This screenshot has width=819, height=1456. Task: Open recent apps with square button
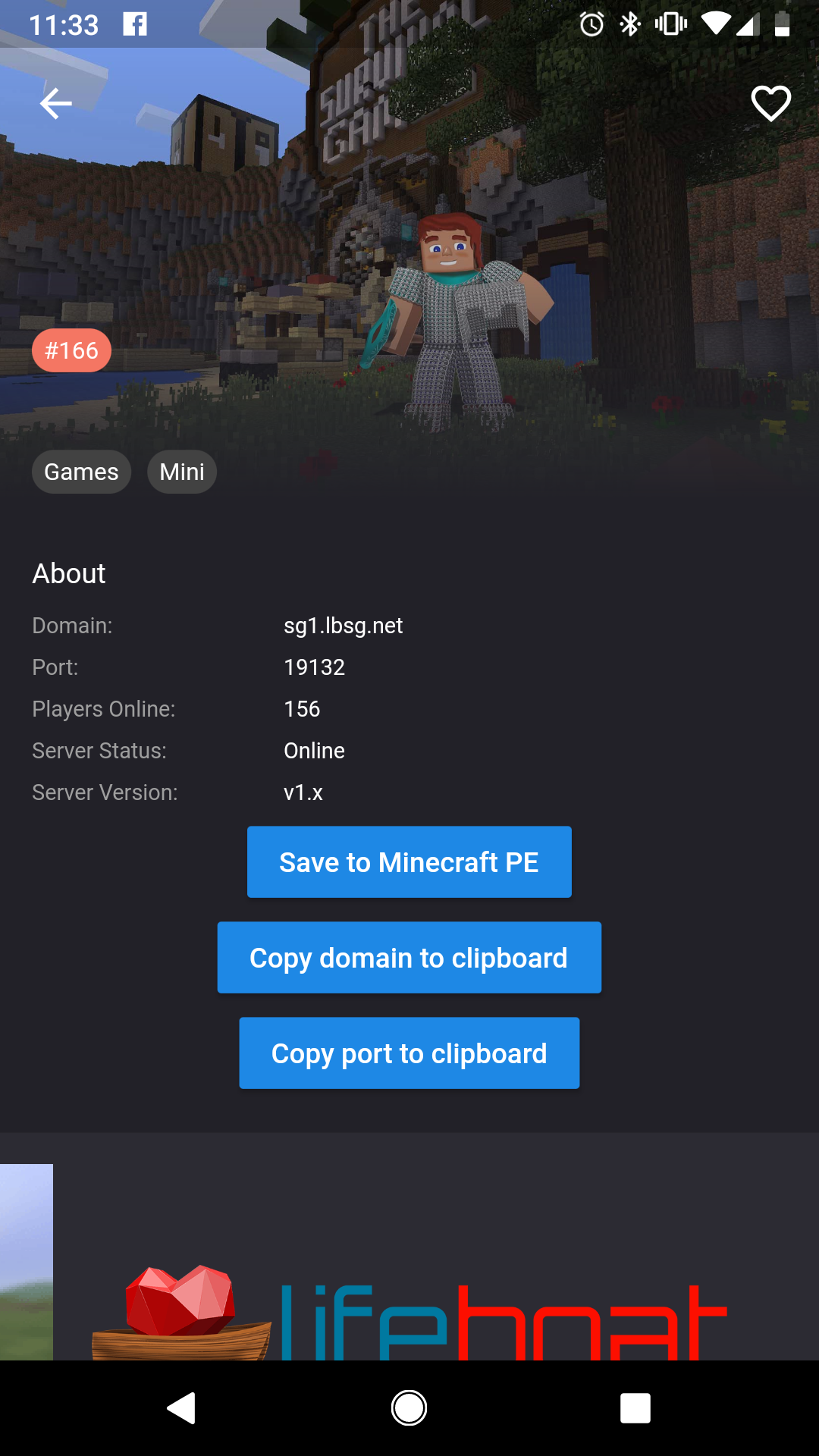[x=635, y=1408]
